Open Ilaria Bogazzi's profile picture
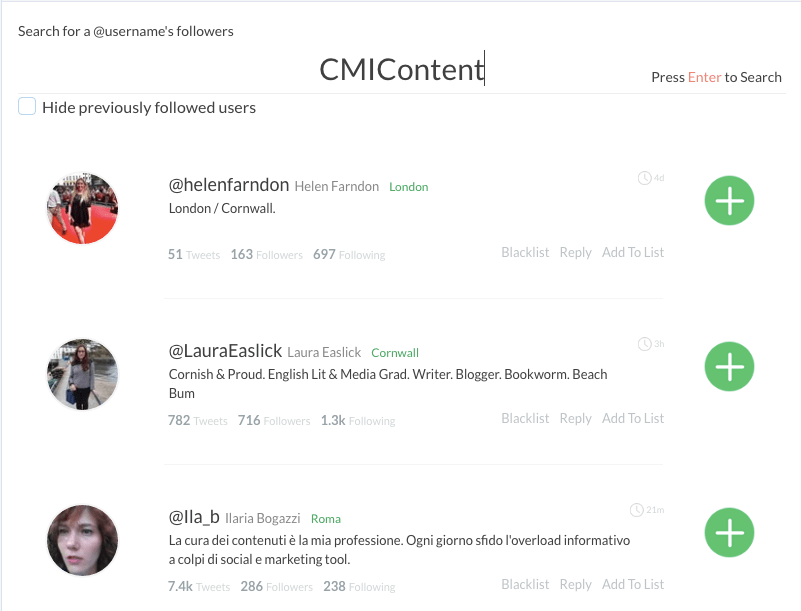 click(x=82, y=540)
